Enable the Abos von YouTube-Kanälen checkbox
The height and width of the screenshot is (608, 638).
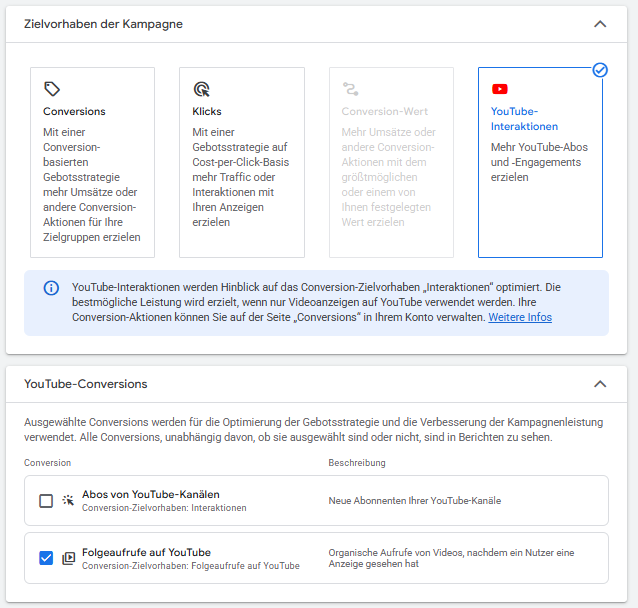click(46, 501)
